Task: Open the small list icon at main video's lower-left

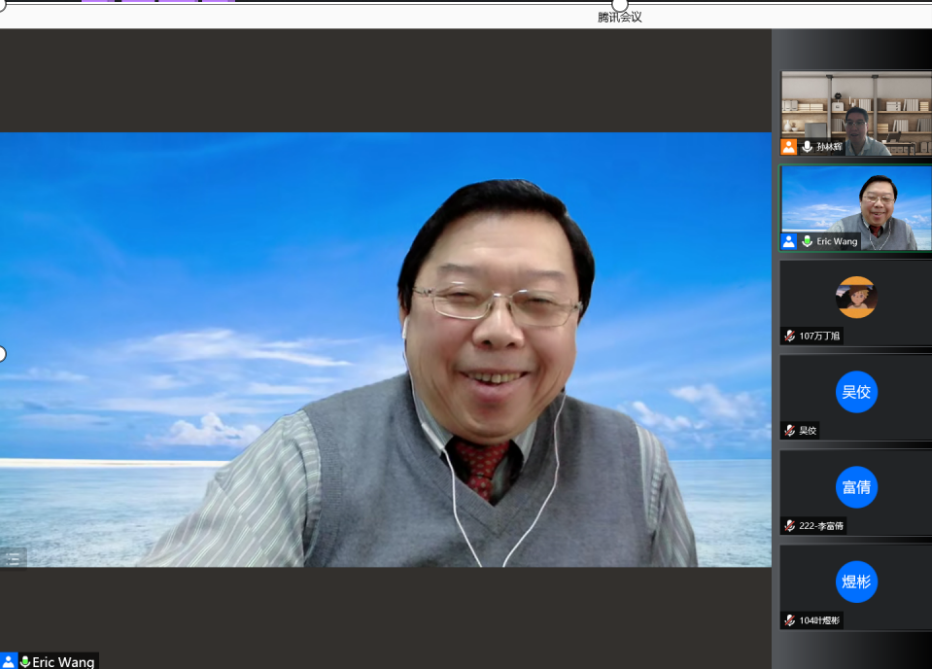Action: coord(13,557)
